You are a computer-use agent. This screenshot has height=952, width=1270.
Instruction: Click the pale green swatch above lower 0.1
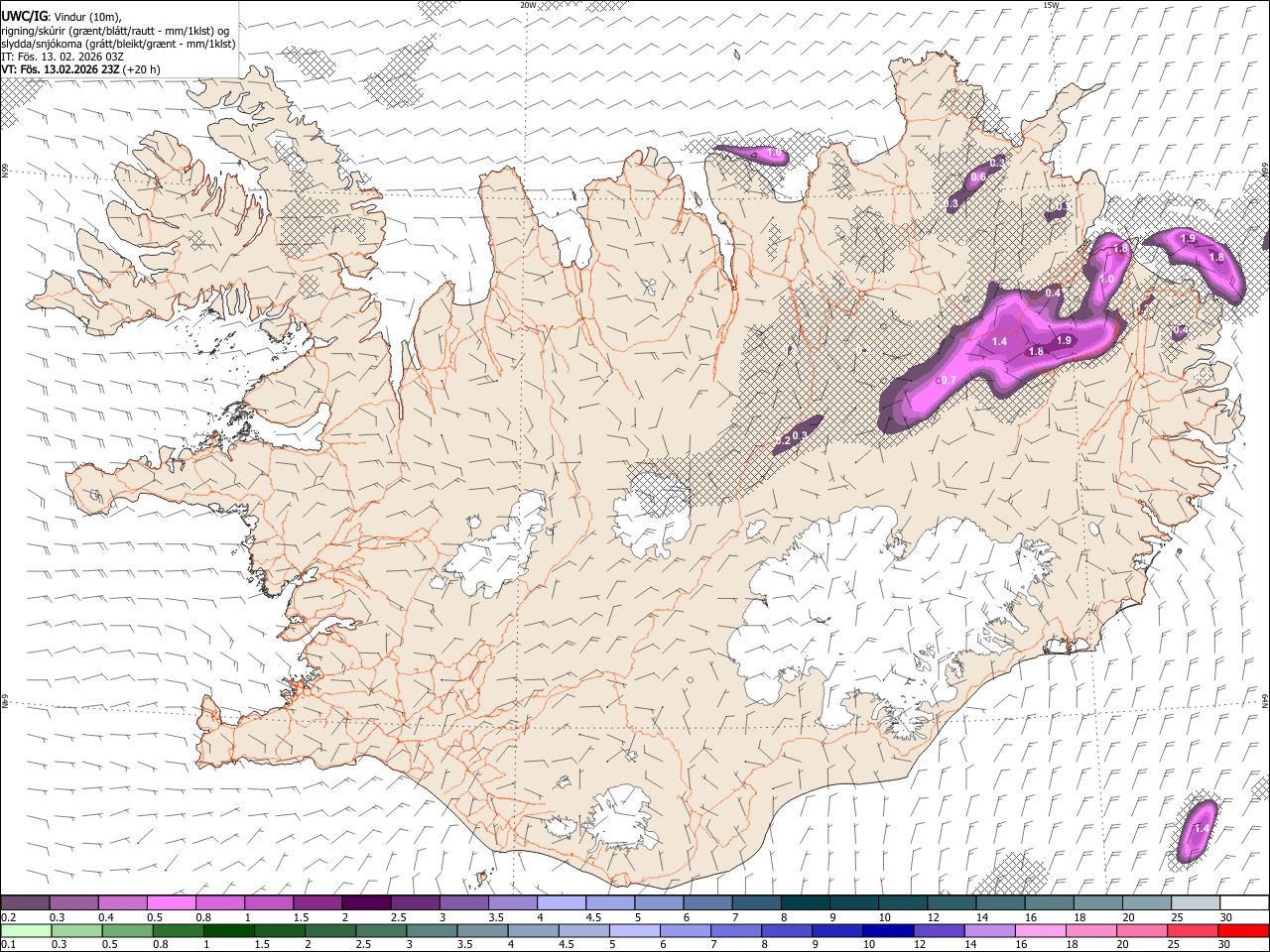coord(26,930)
